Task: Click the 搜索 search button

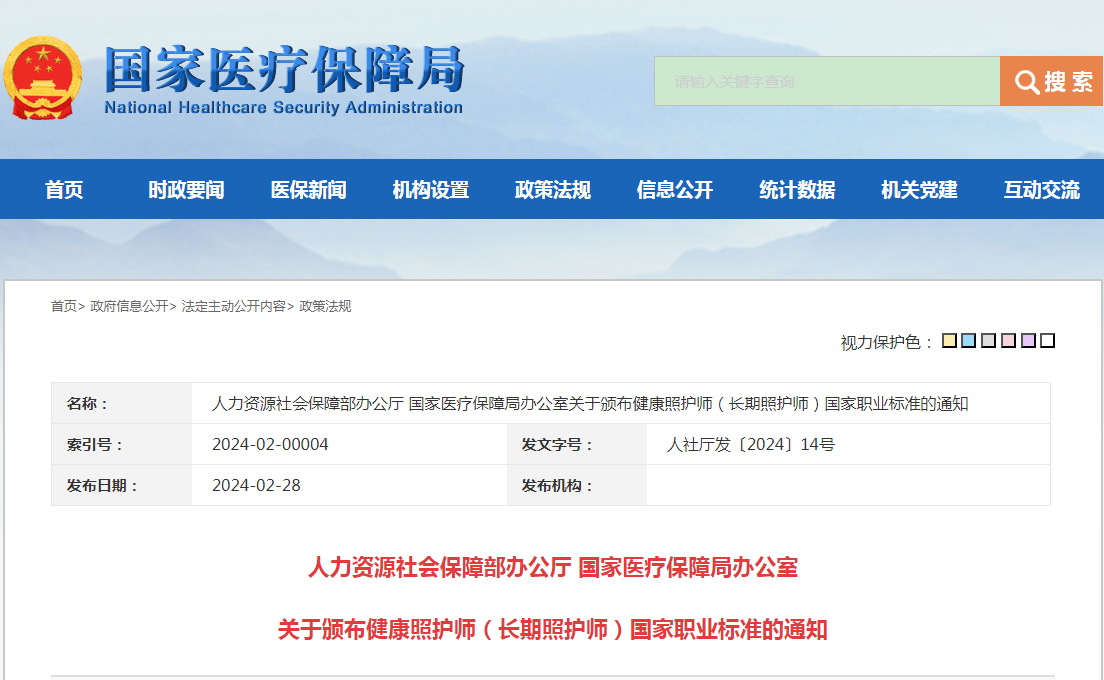Action: (1051, 82)
